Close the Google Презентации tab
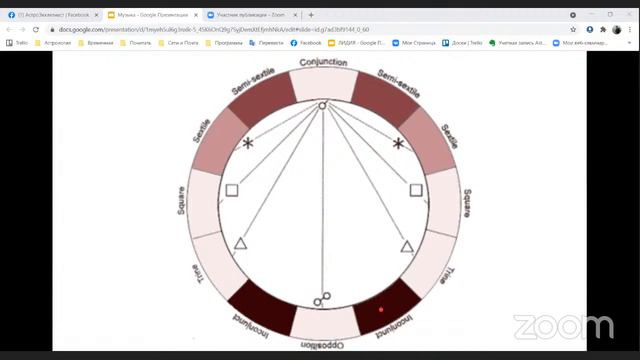Screen dimensions: 640x360 (196, 15)
